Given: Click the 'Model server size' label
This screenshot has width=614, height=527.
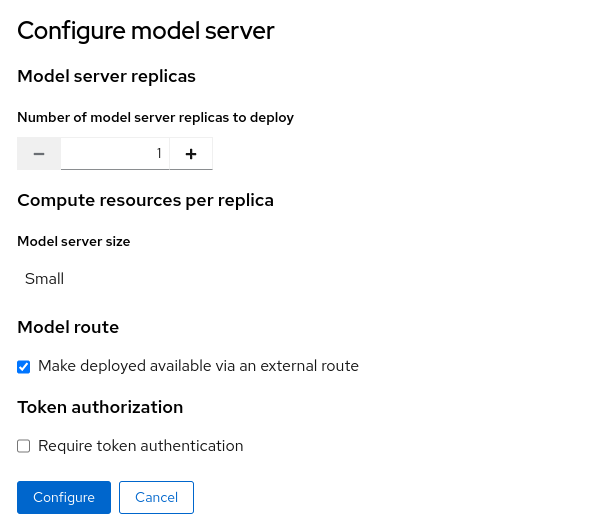Looking at the screenshot, I should pos(74,241).
